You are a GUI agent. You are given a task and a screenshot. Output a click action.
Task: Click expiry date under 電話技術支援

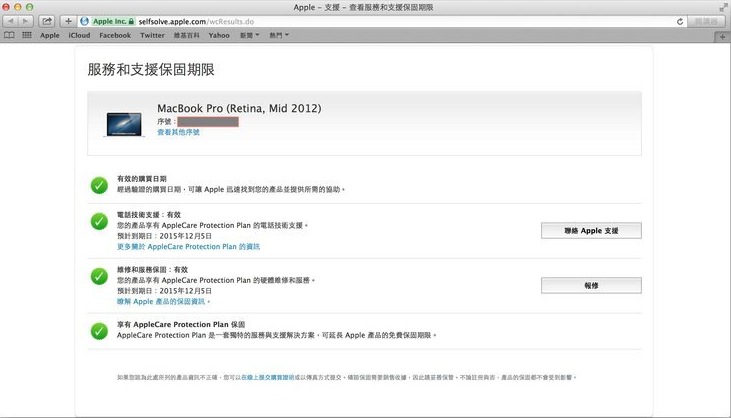(x=164, y=236)
